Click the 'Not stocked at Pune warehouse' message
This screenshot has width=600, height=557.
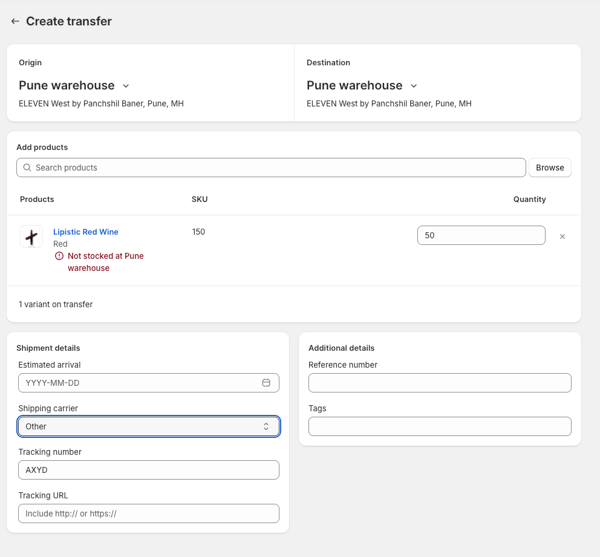tap(105, 262)
